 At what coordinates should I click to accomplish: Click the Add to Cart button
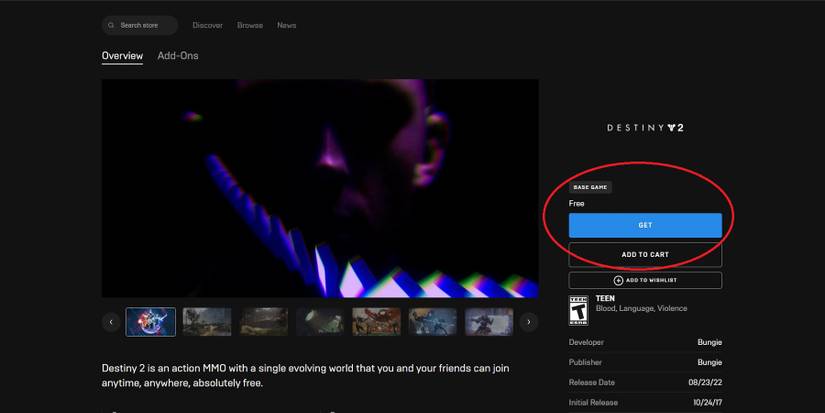(645, 255)
